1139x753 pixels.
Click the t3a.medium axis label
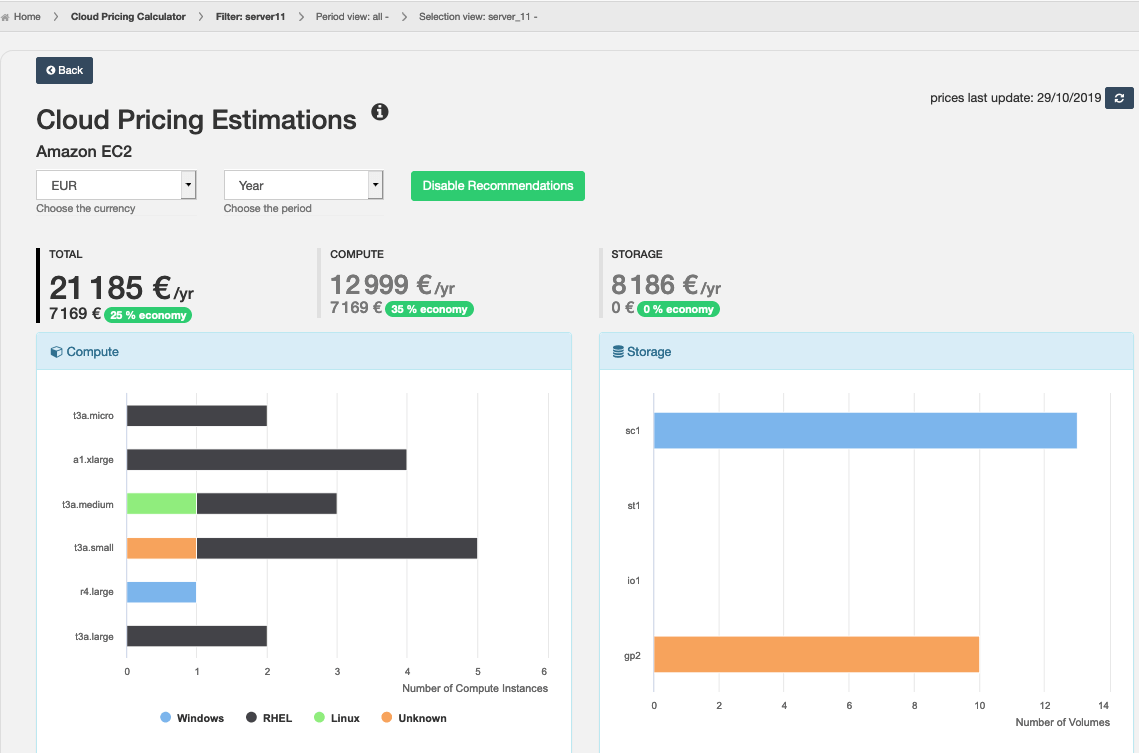88,505
